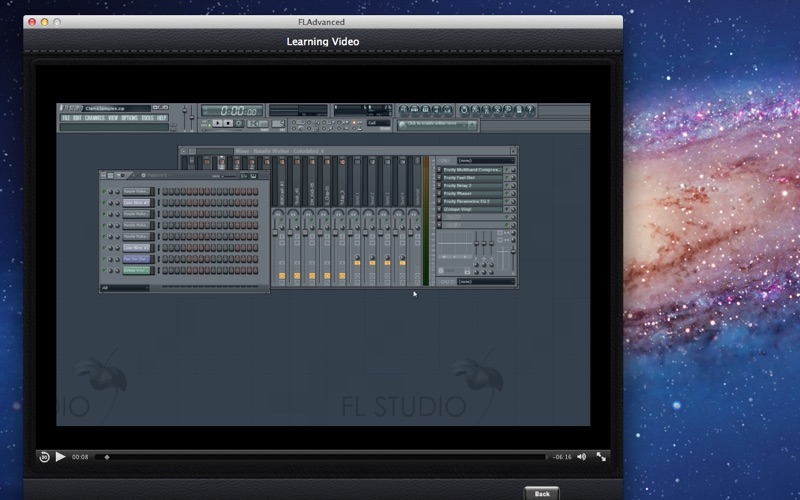The height and width of the screenshot is (500, 800).
Task: Select the Fruity Phaser effect slot
Action: 472,193
